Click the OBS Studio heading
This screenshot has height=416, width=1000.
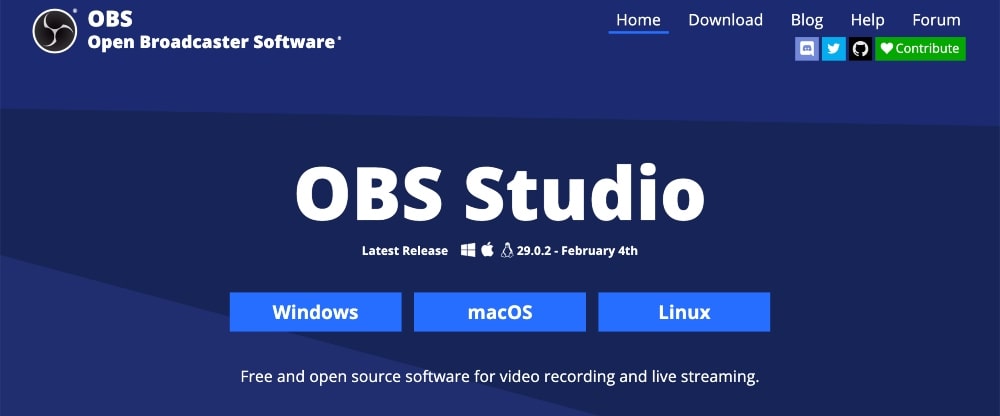[x=500, y=193]
